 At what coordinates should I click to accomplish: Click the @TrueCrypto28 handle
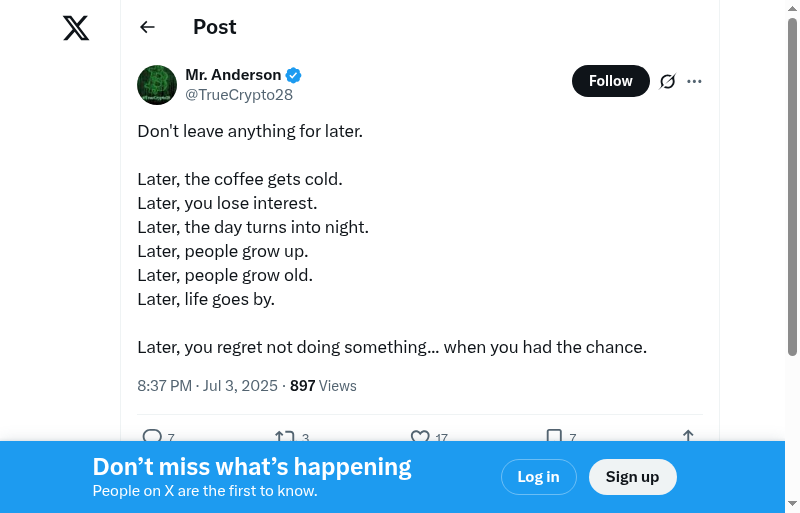coord(239,95)
